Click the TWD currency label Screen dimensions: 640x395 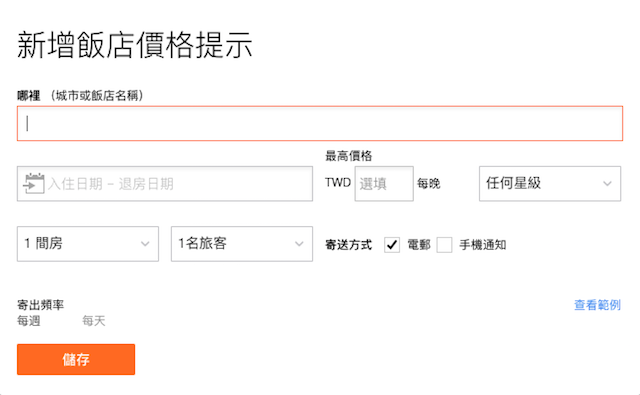coord(338,182)
